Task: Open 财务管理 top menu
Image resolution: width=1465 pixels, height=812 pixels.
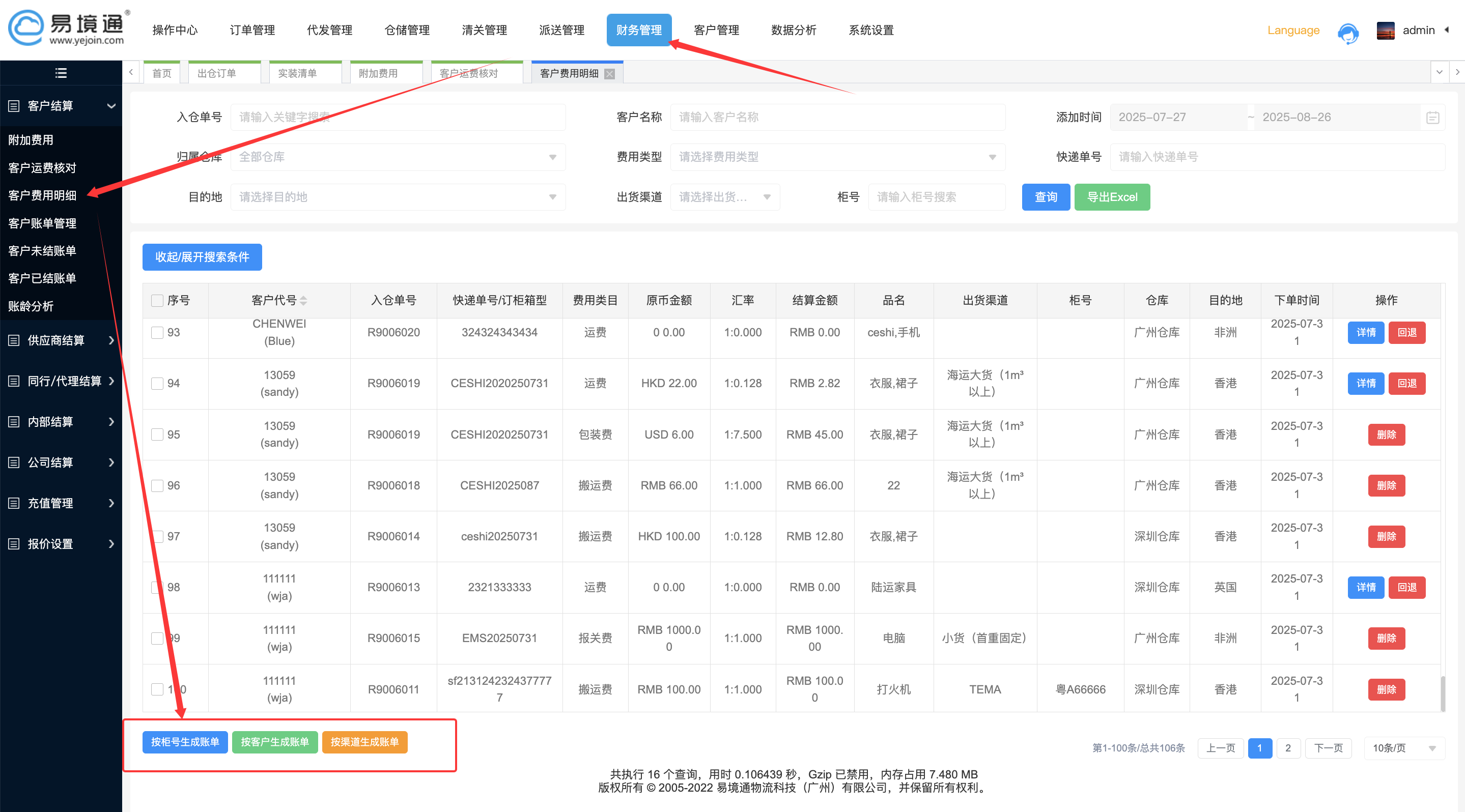Action: [639, 30]
